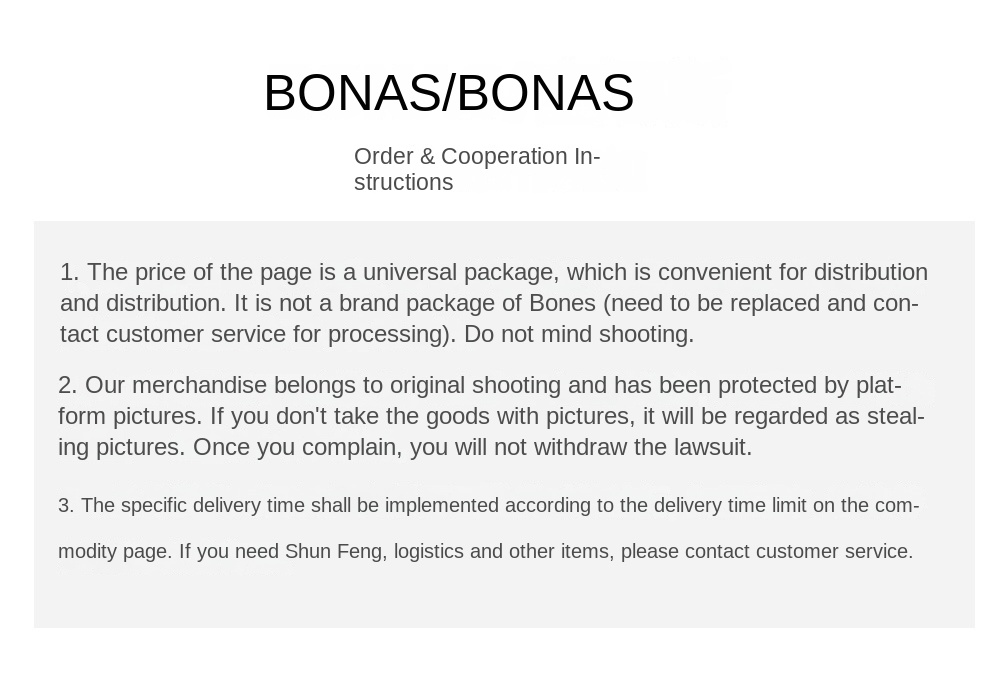Click the sentence 'Do not mind shooting.'

pos(578,334)
